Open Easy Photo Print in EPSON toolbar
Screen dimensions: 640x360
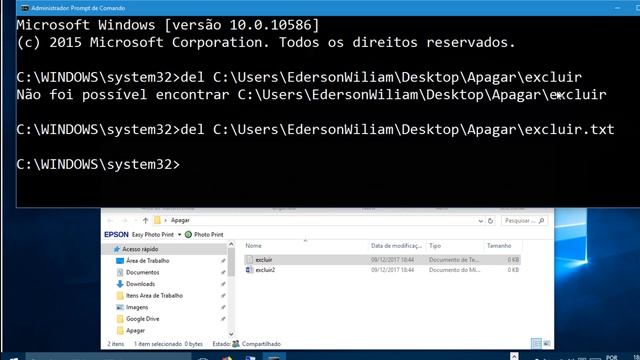tap(153, 235)
